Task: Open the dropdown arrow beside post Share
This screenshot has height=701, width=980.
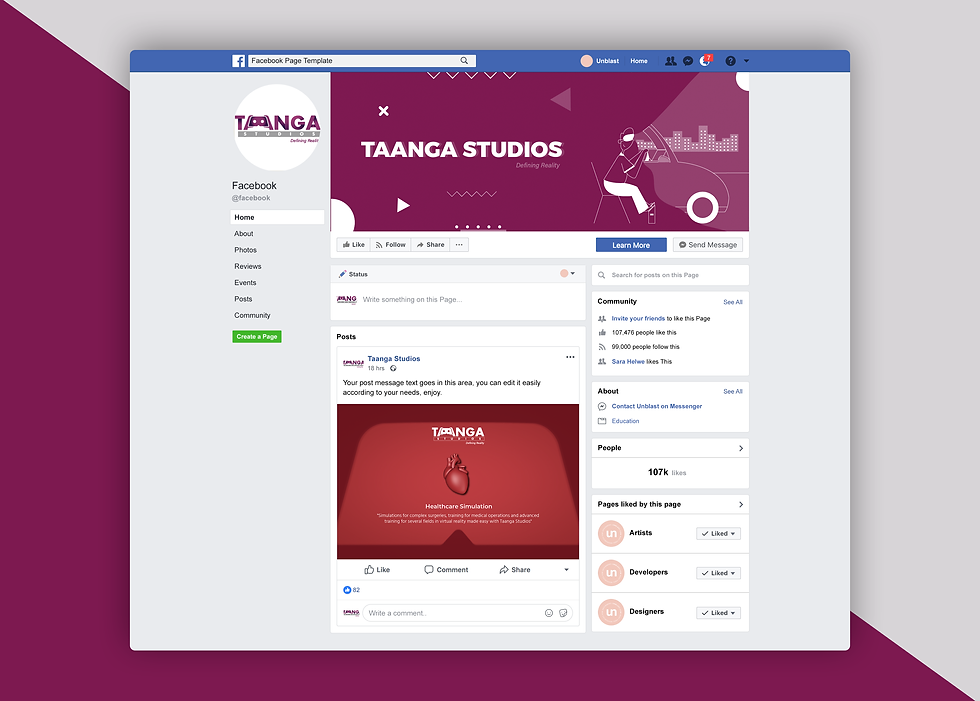Action: click(x=566, y=570)
